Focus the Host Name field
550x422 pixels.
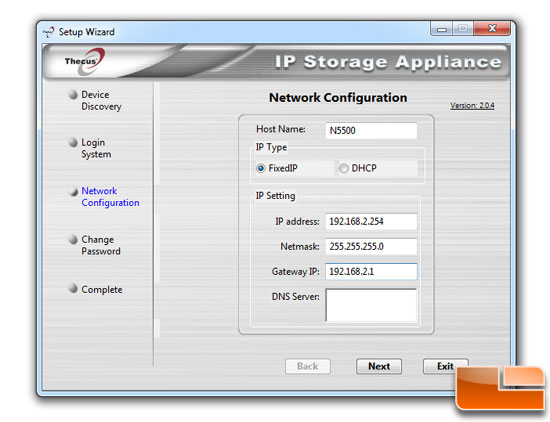click(371, 130)
